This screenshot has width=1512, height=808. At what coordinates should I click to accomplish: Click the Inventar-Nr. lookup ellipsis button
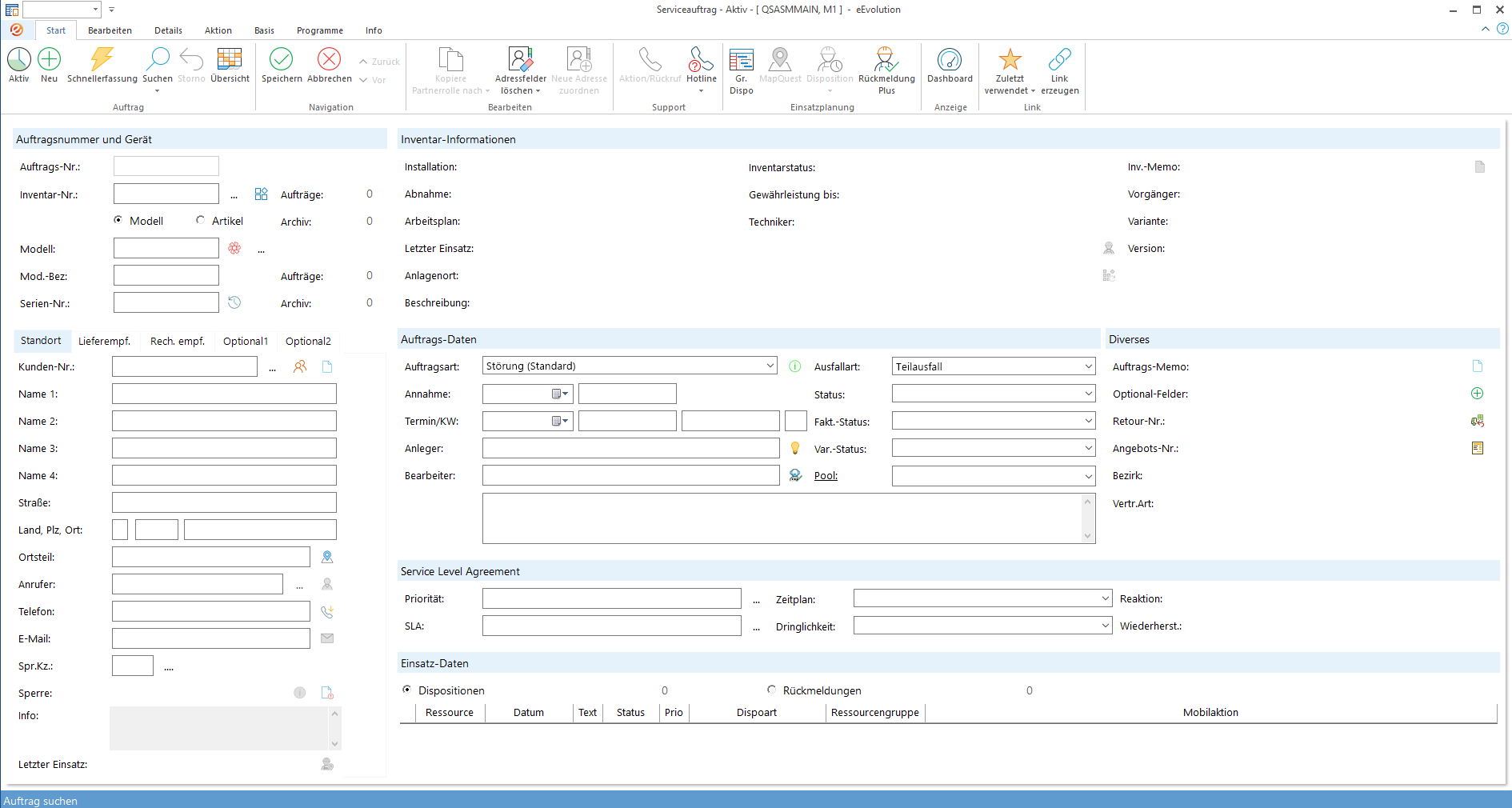click(x=234, y=195)
